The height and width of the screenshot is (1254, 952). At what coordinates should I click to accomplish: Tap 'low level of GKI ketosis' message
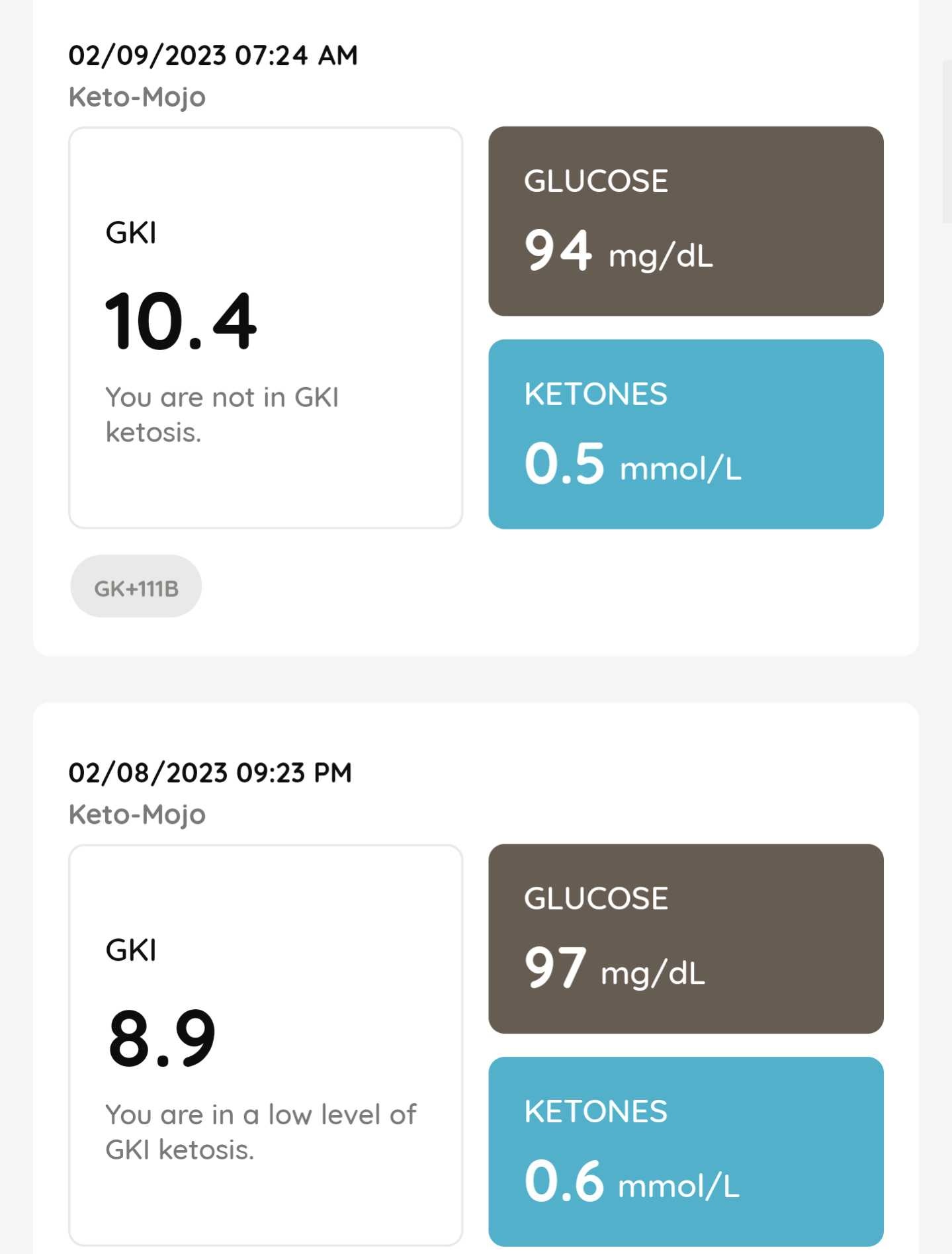point(261,1132)
